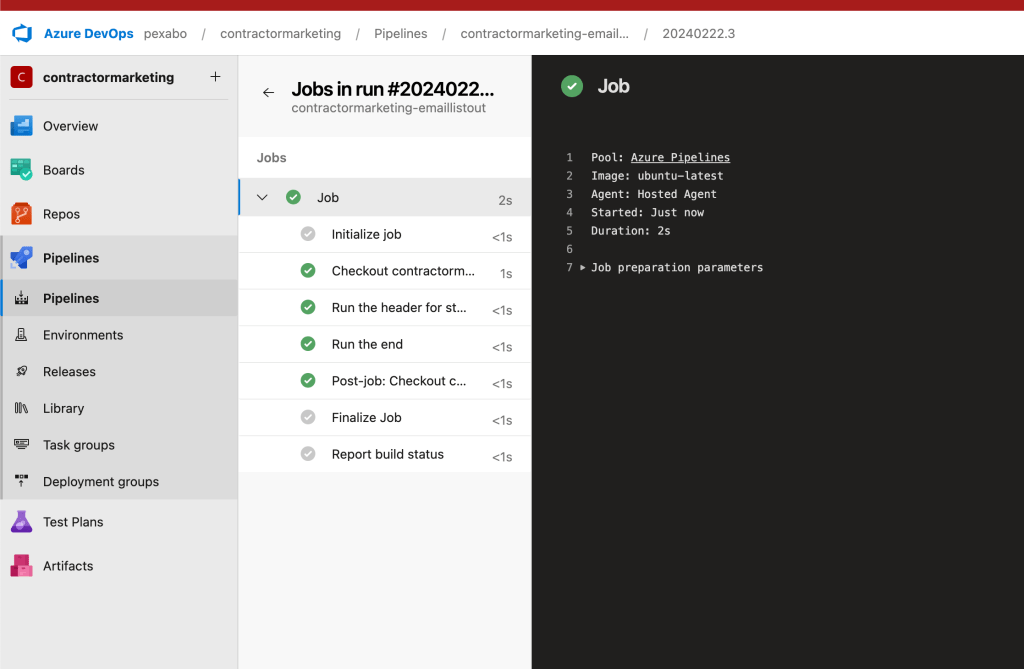The width and height of the screenshot is (1024, 669).
Task: Click the Azure DevOps logo icon
Action: pyautogui.click(x=22, y=33)
